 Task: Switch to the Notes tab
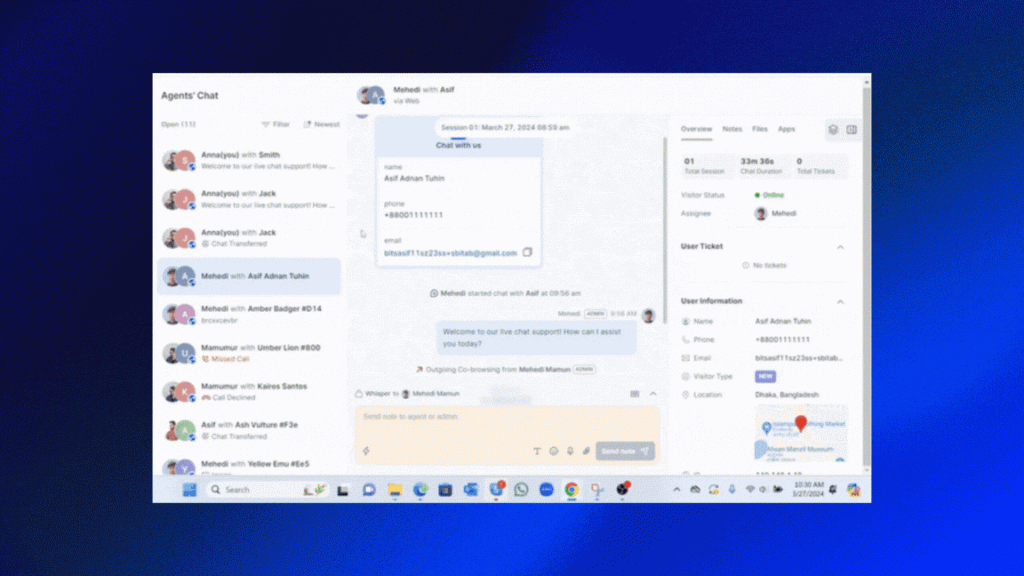(732, 129)
